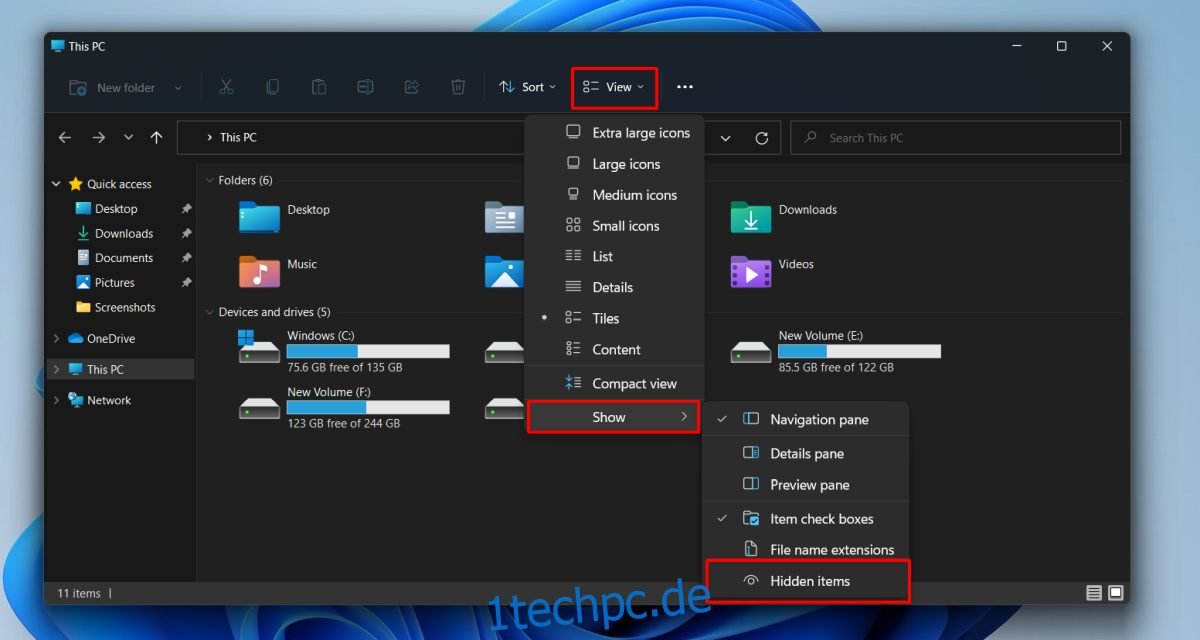Select the Tiles layout option
The image size is (1200, 640).
614,318
